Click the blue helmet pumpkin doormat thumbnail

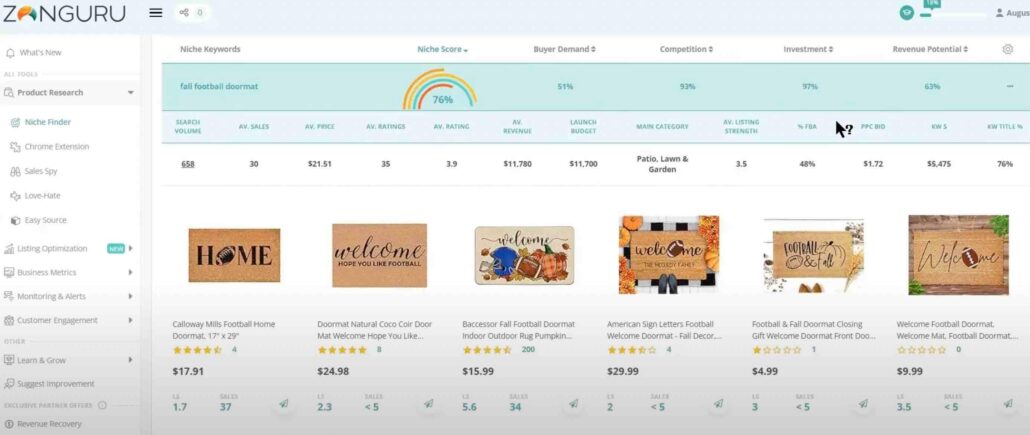[x=524, y=255]
